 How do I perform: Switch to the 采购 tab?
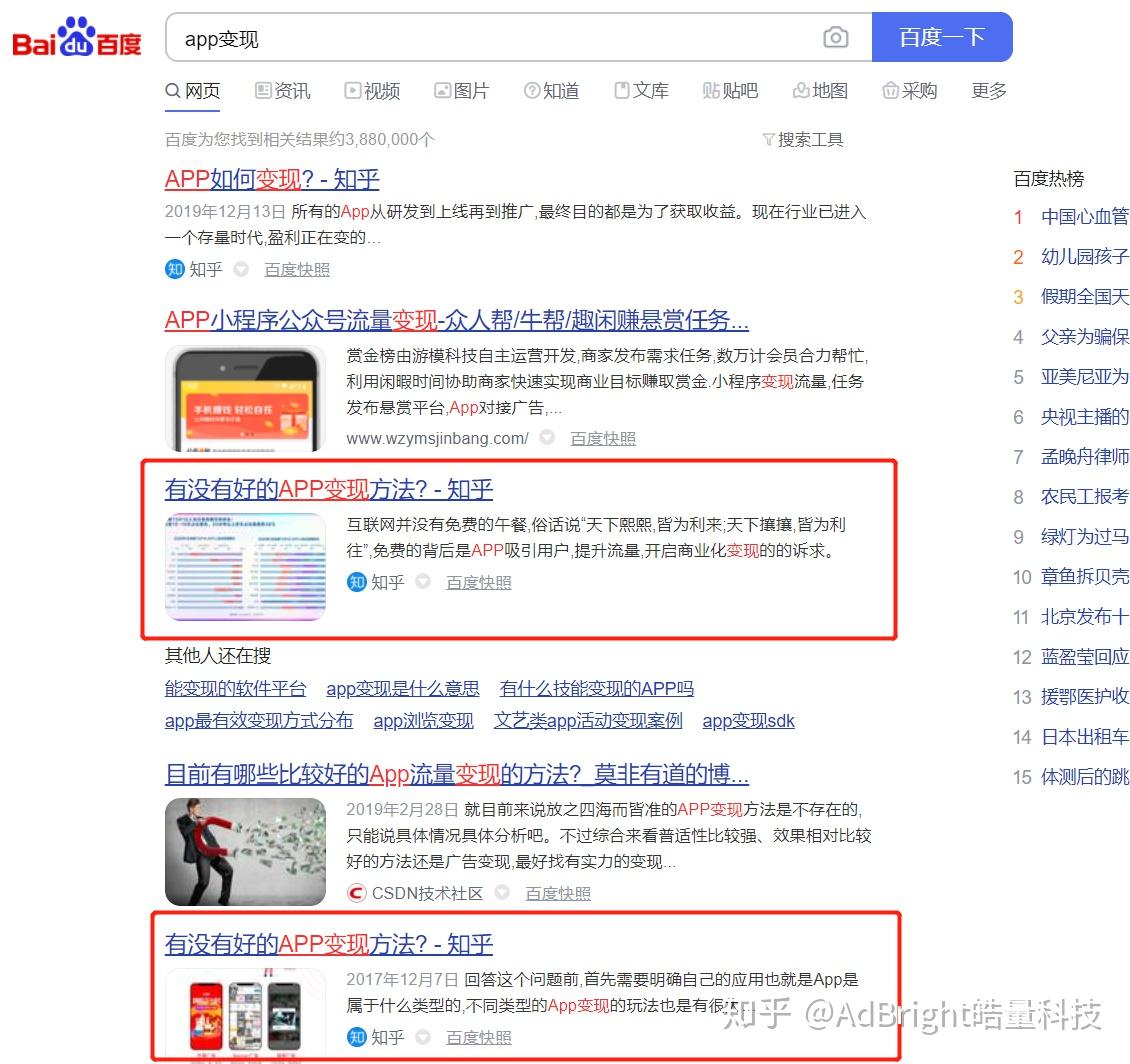tap(909, 91)
